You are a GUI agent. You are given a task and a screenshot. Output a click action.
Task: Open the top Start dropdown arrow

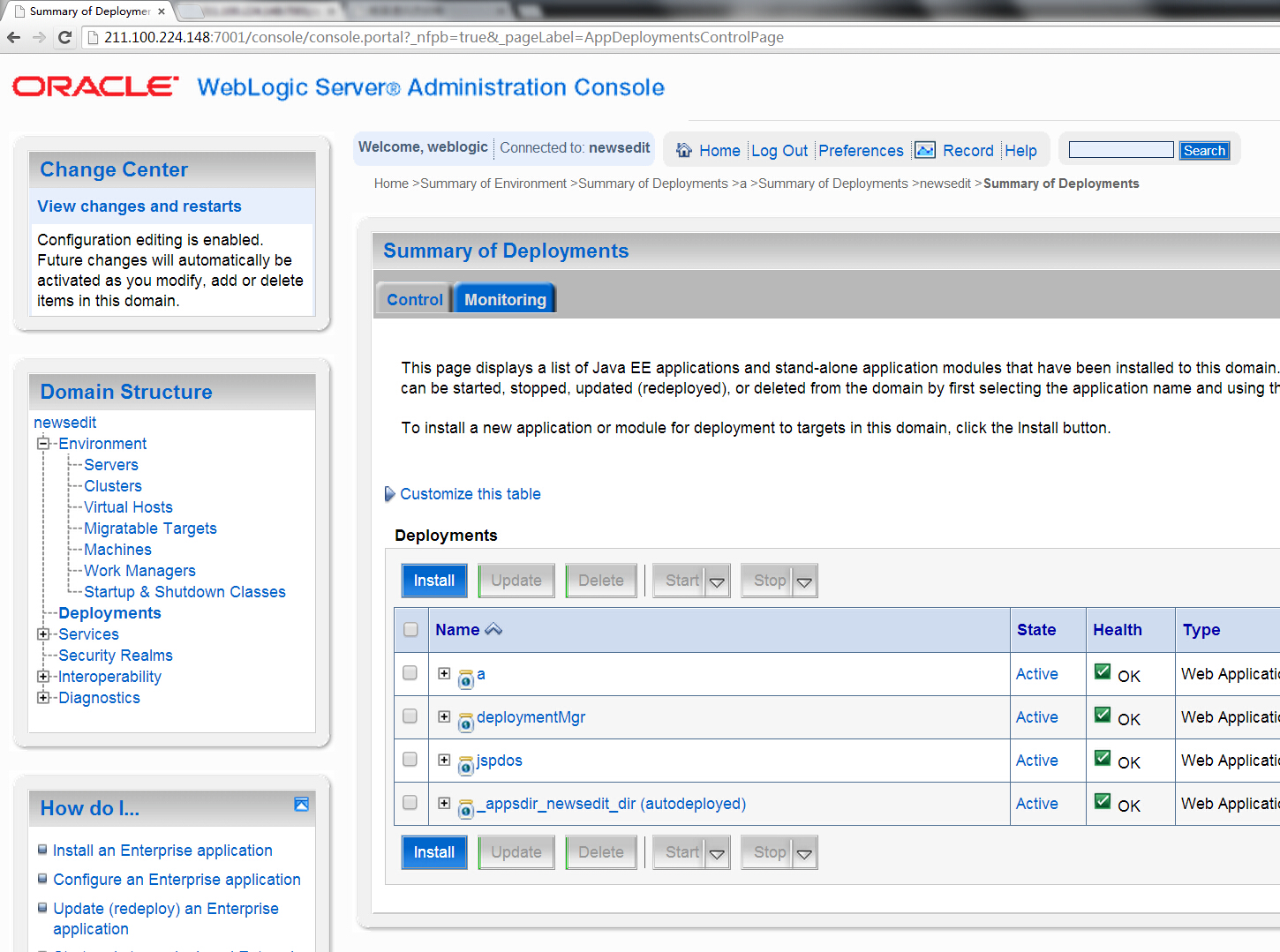click(717, 581)
